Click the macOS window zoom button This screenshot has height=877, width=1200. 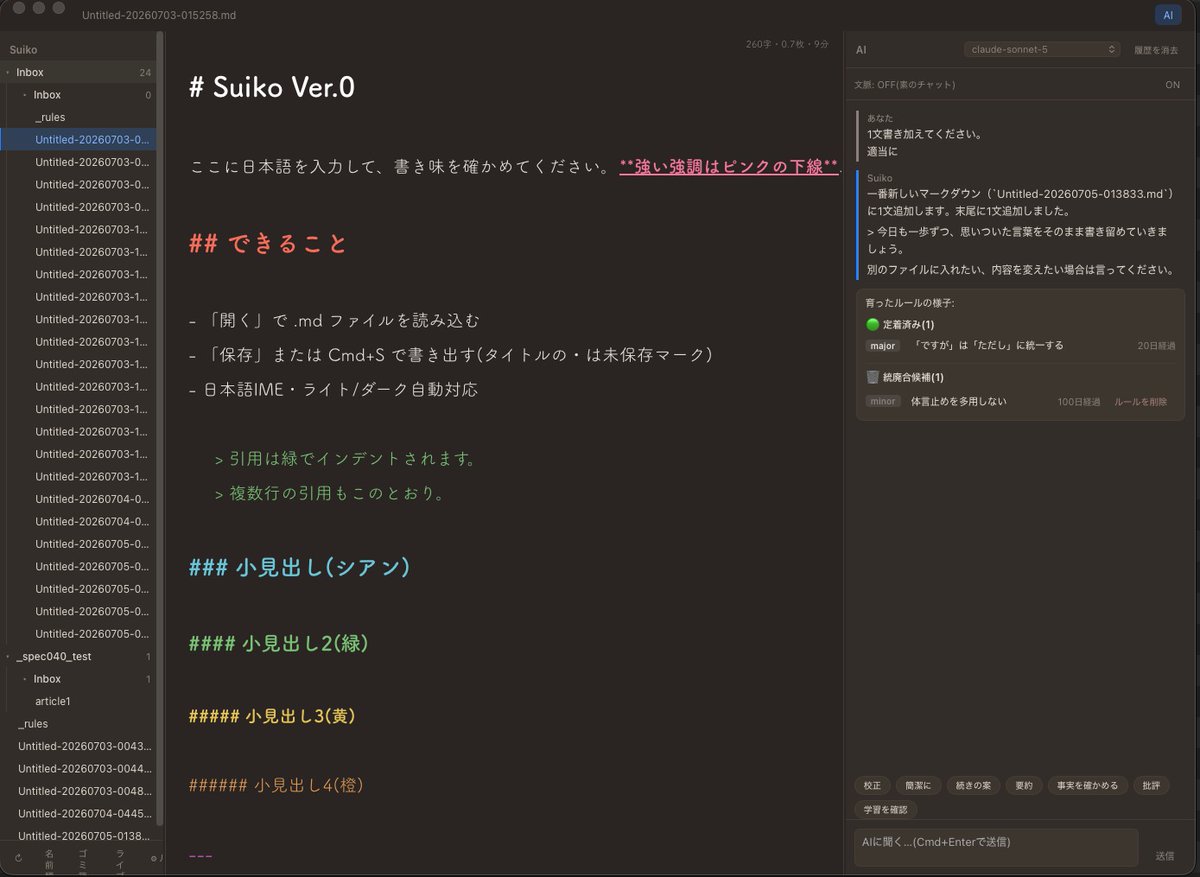coord(59,8)
